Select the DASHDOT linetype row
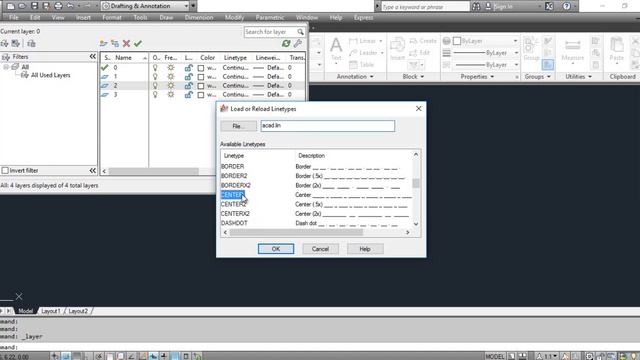 (316, 223)
